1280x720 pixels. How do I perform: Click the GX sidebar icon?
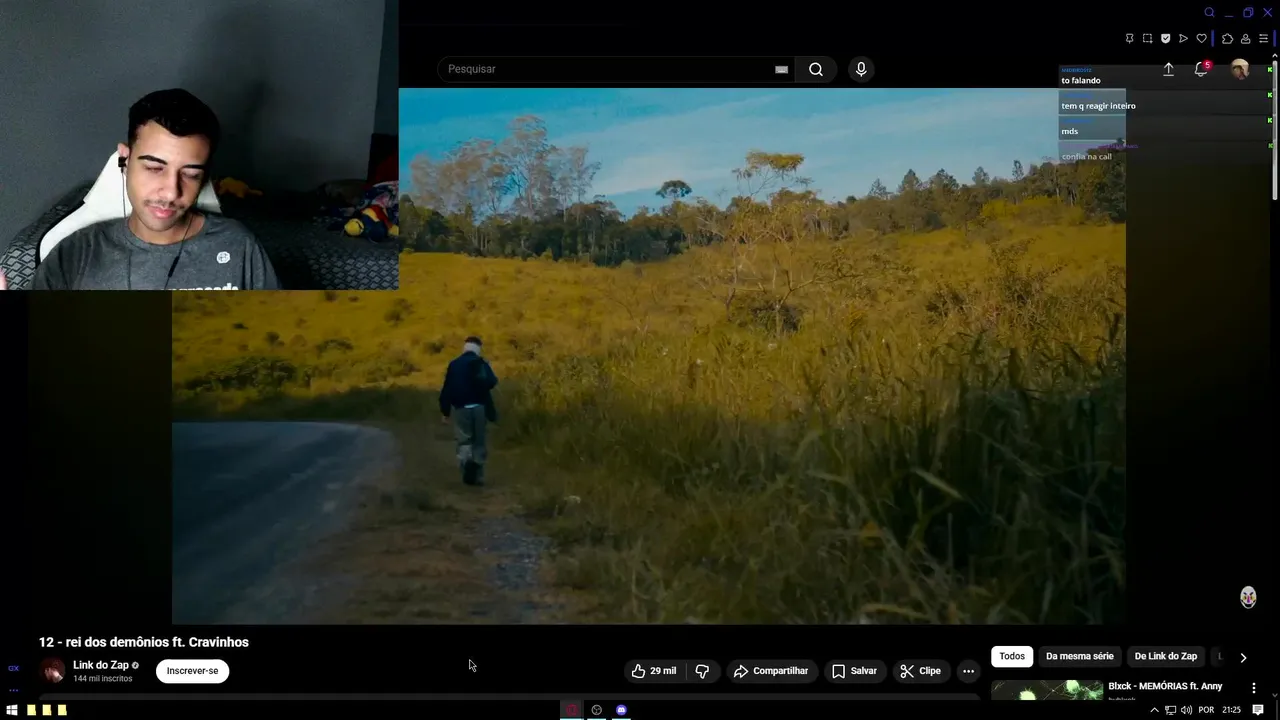click(13, 668)
